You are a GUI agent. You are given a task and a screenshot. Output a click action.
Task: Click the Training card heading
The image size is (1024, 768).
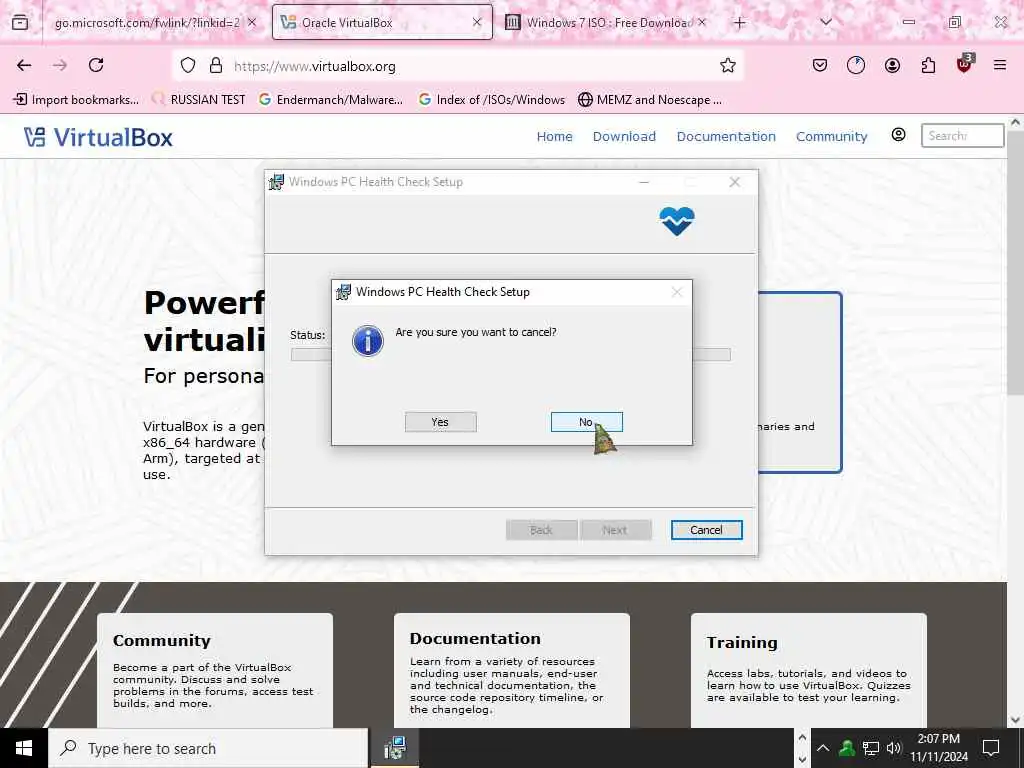(x=742, y=643)
